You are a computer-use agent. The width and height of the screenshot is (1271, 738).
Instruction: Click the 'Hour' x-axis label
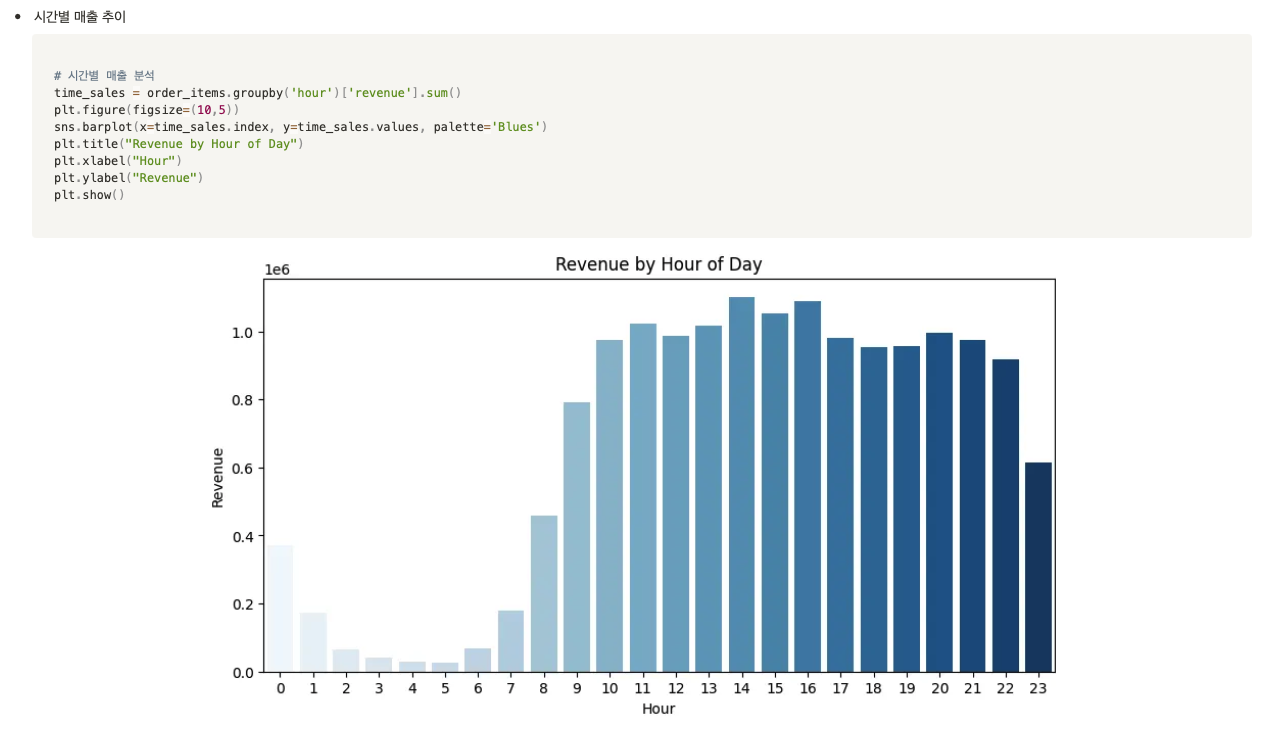click(658, 709)
